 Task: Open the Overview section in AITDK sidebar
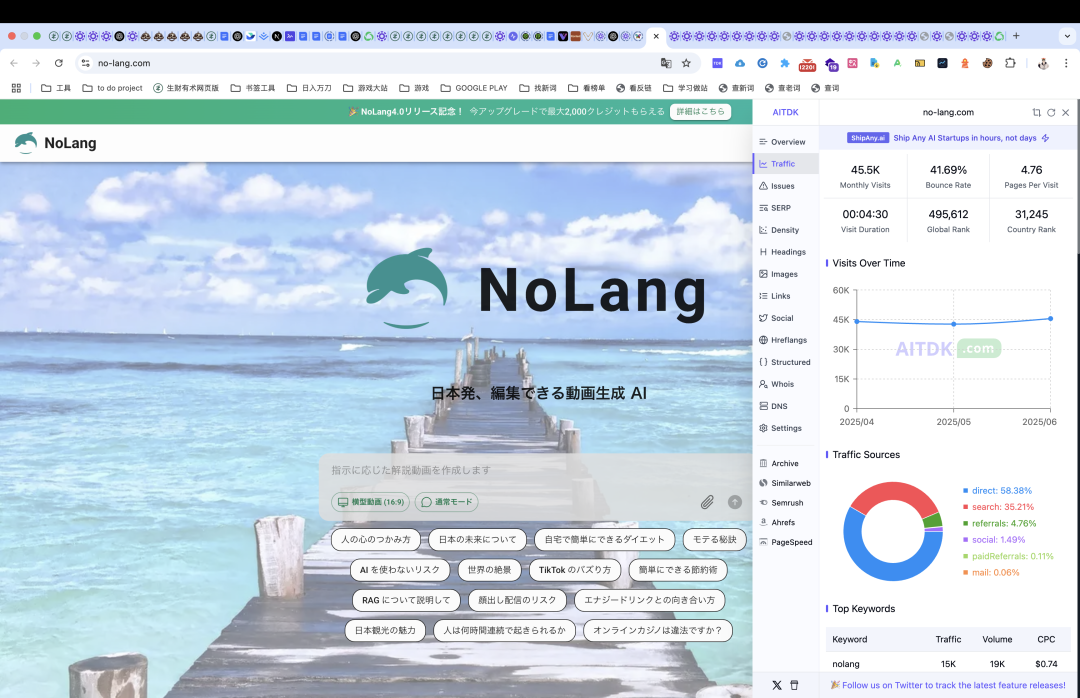(x=782, y=142)
